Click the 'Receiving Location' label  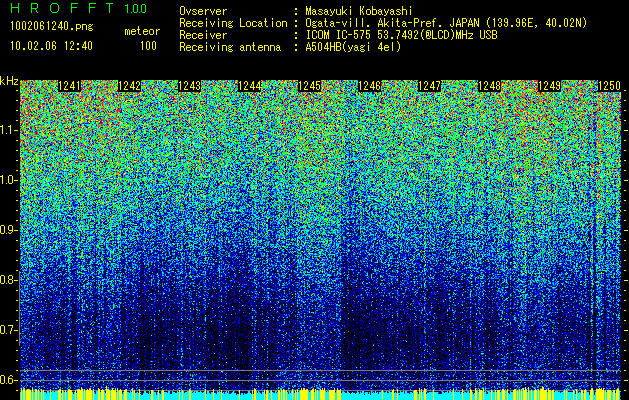tap(233, 23)
